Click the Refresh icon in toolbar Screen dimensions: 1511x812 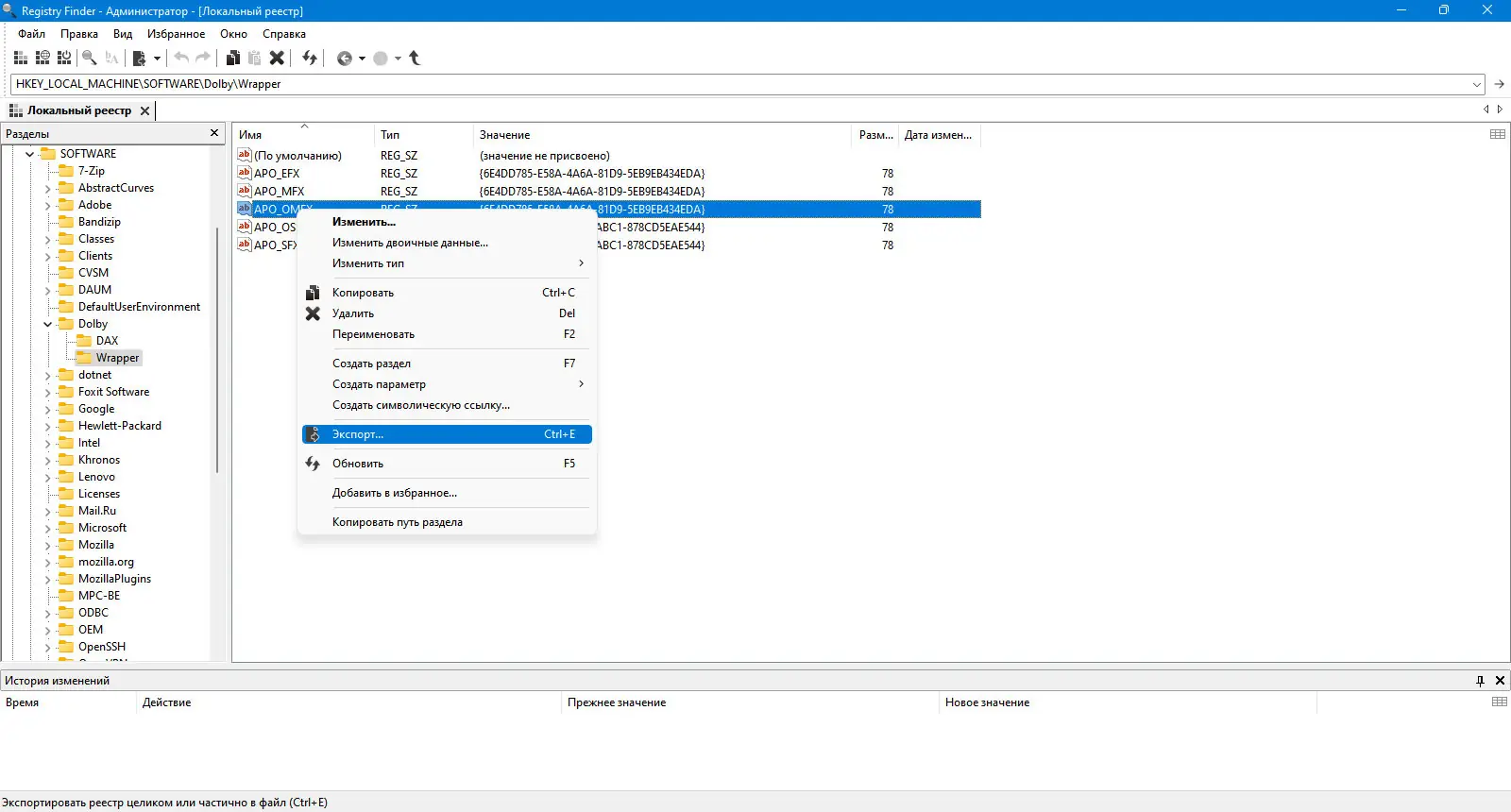point(310,58)
